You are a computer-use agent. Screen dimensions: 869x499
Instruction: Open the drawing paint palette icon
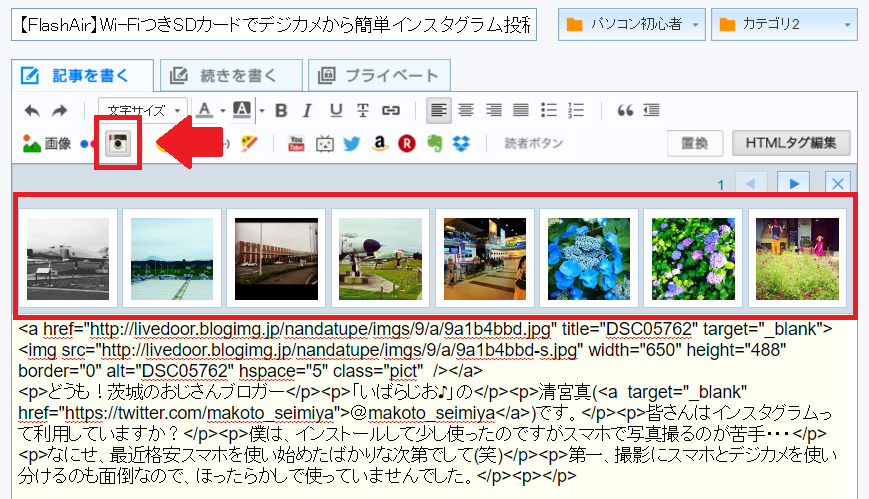click(250, 143)
